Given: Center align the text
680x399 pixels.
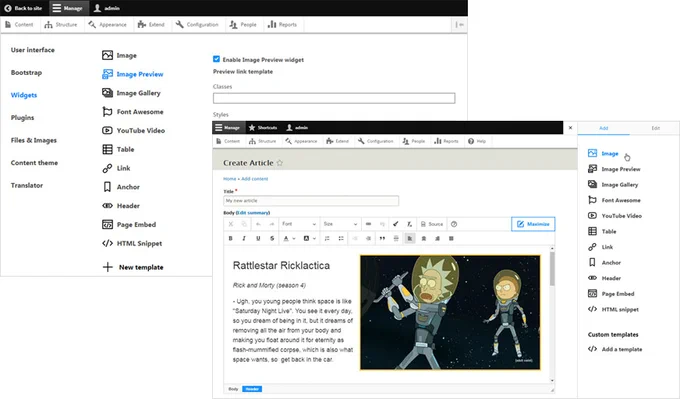Looking at the screenshot, I should [x=424, y=239].
